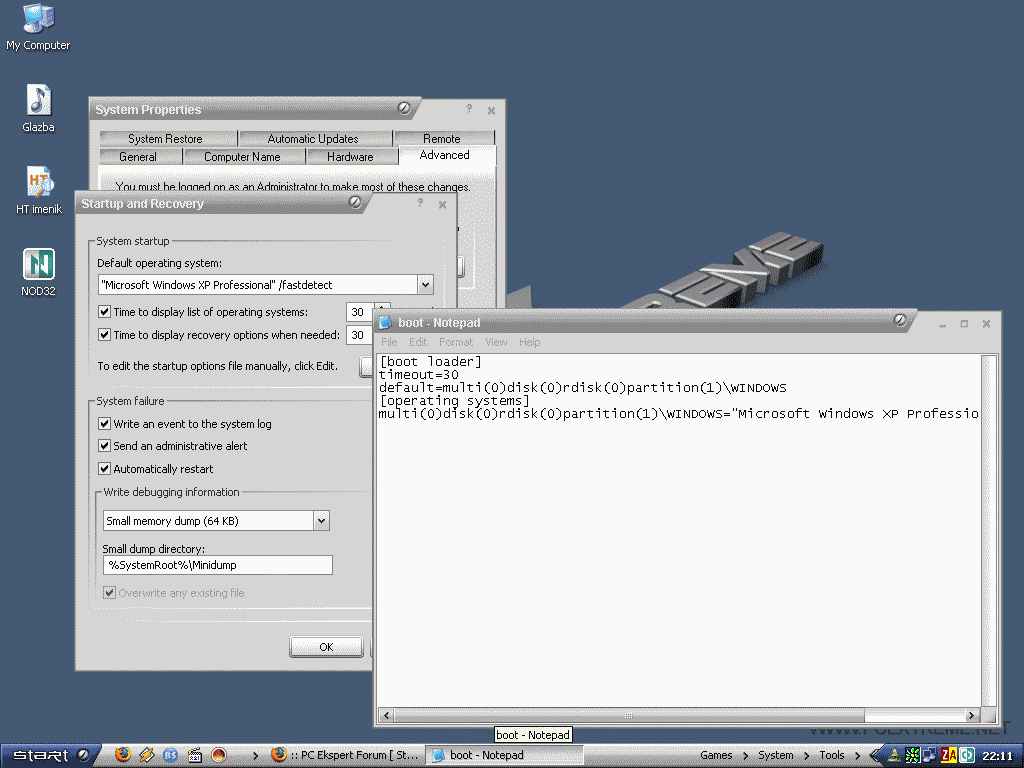Open the File menu in Notepad

pos(389,342)
